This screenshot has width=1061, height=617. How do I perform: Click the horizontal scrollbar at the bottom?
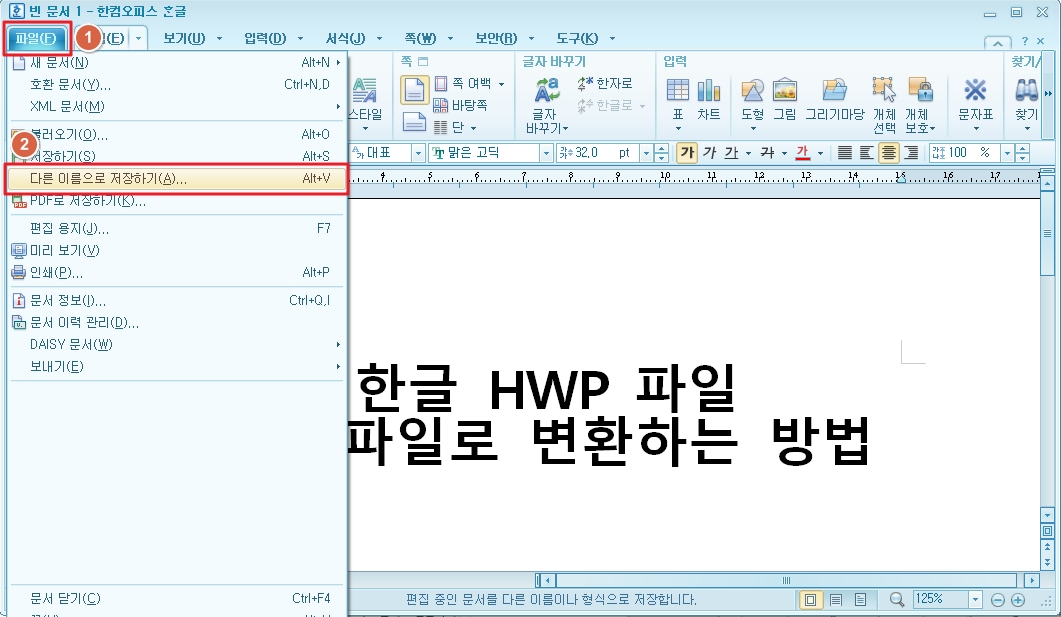coord(785,579)
